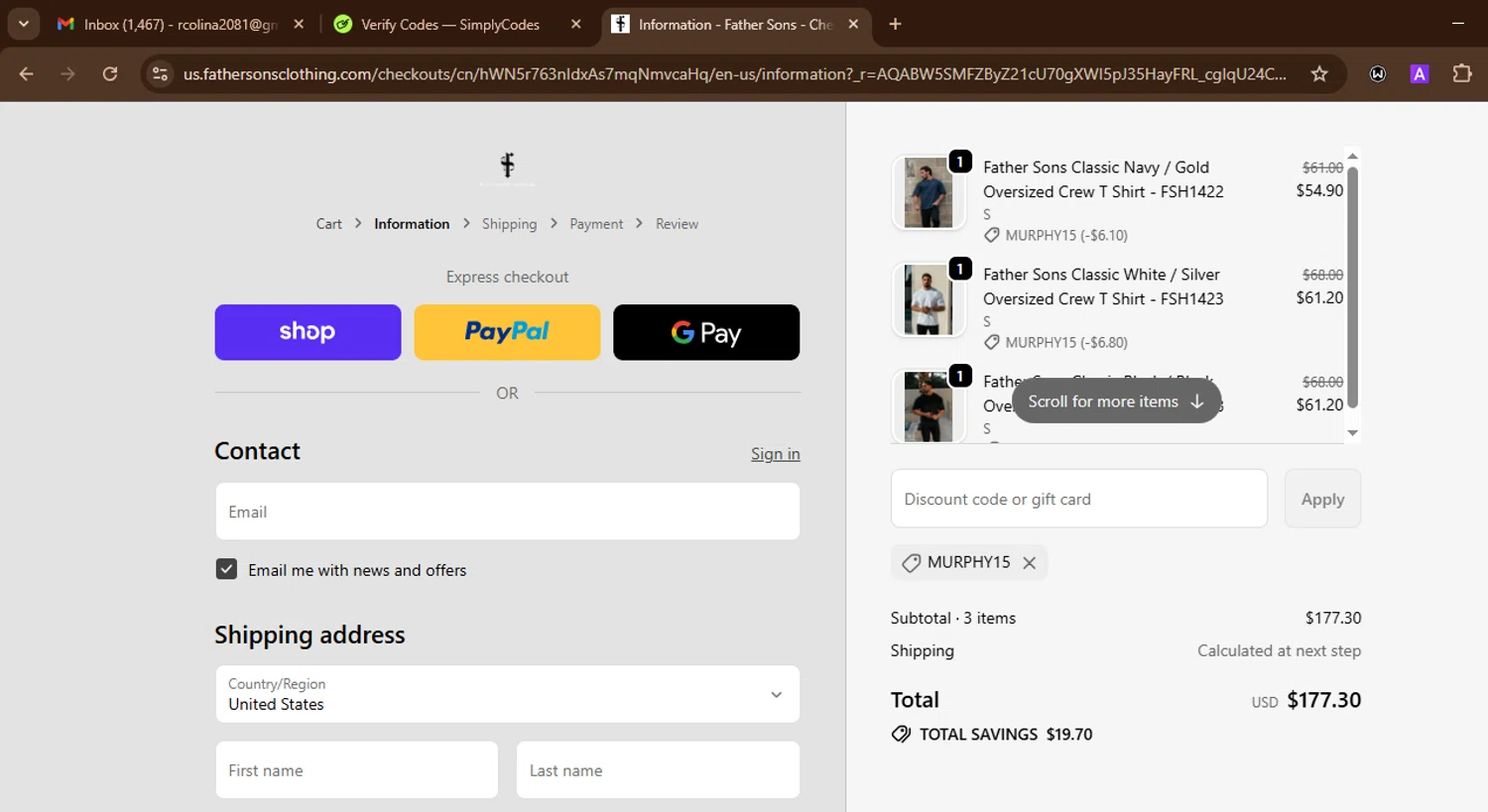This screenshot has width=1488, height=812.
Task: Select the Information - Father Sons tab
Action: coord(734,24)
